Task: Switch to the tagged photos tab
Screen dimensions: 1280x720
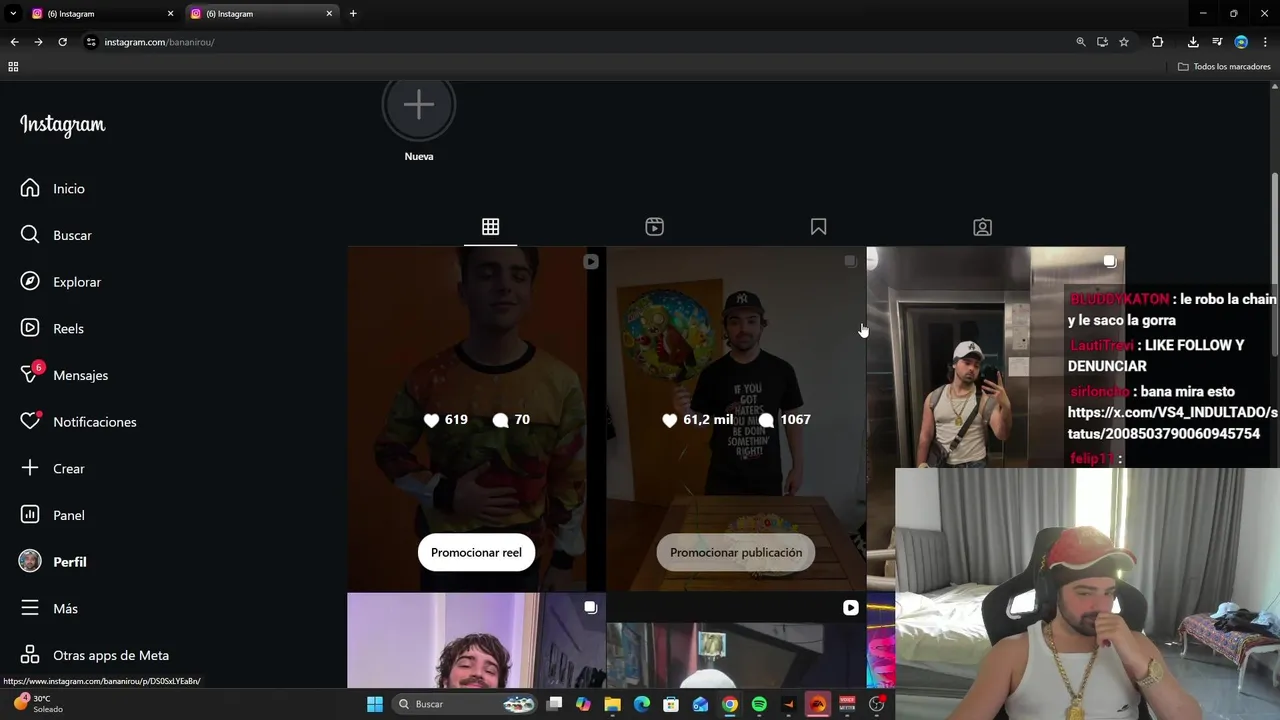Action: [x=982, y=227]
